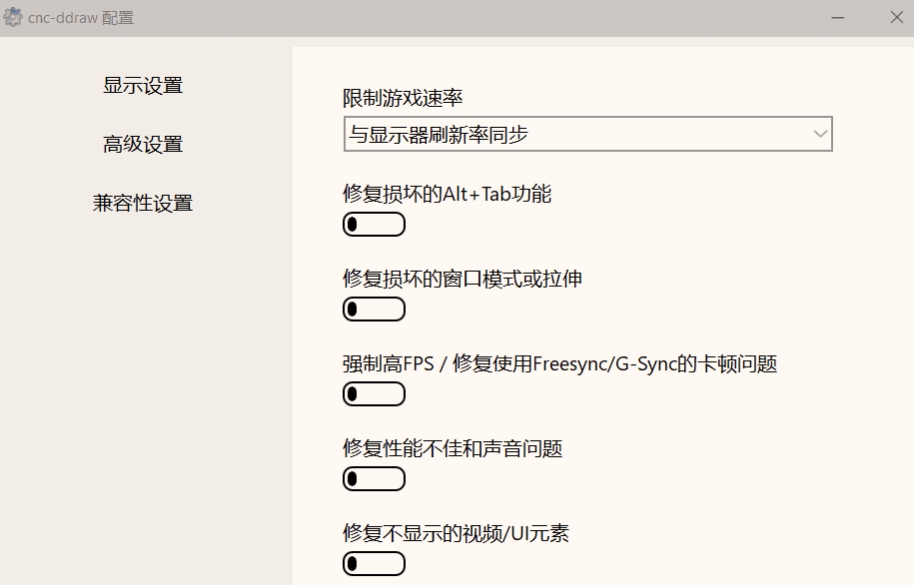
Task: Switch on 修复不显示的视频/UI元素
Action: pyautogui.click(x=374, y=564)
